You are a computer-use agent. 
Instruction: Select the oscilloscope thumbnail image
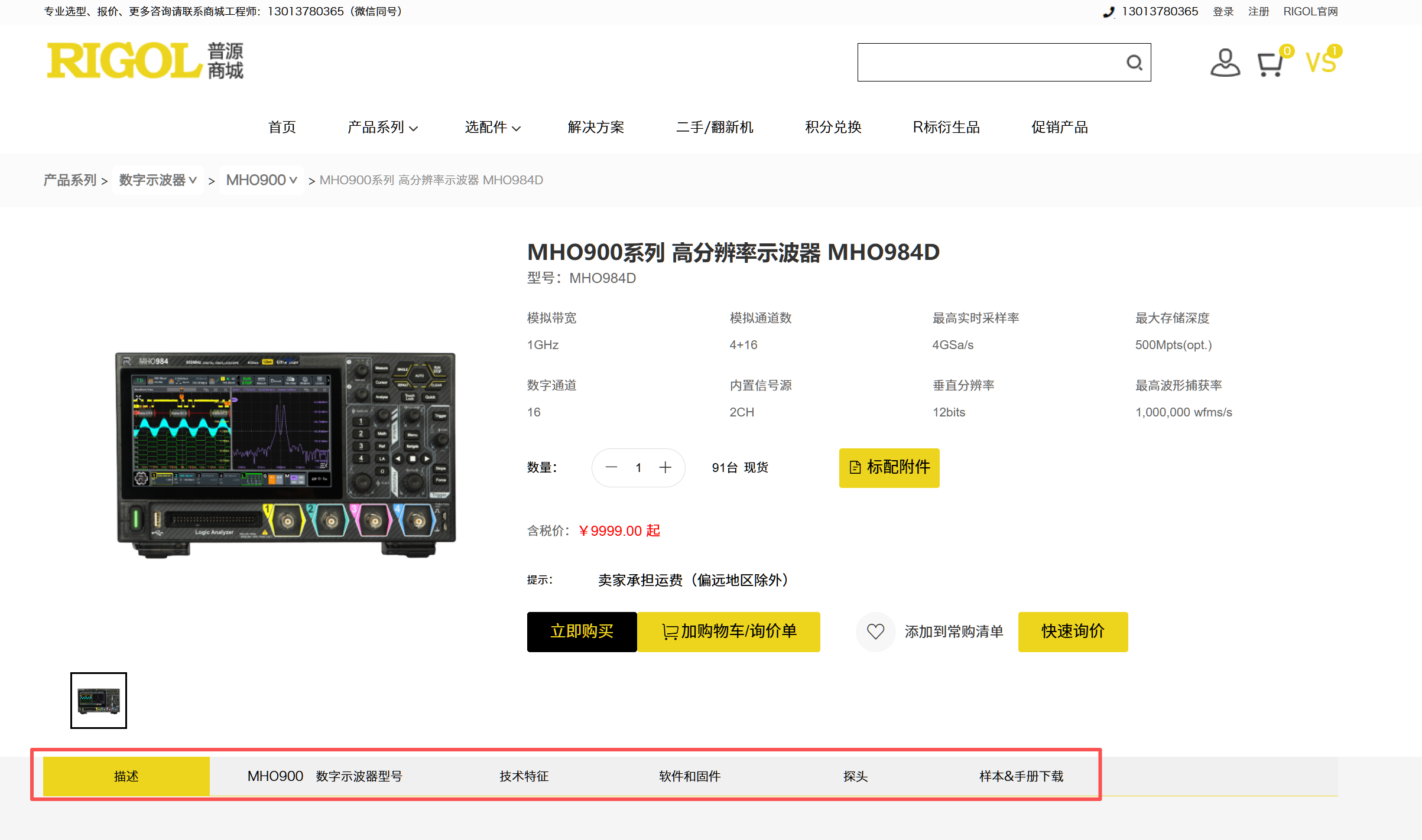99,701
